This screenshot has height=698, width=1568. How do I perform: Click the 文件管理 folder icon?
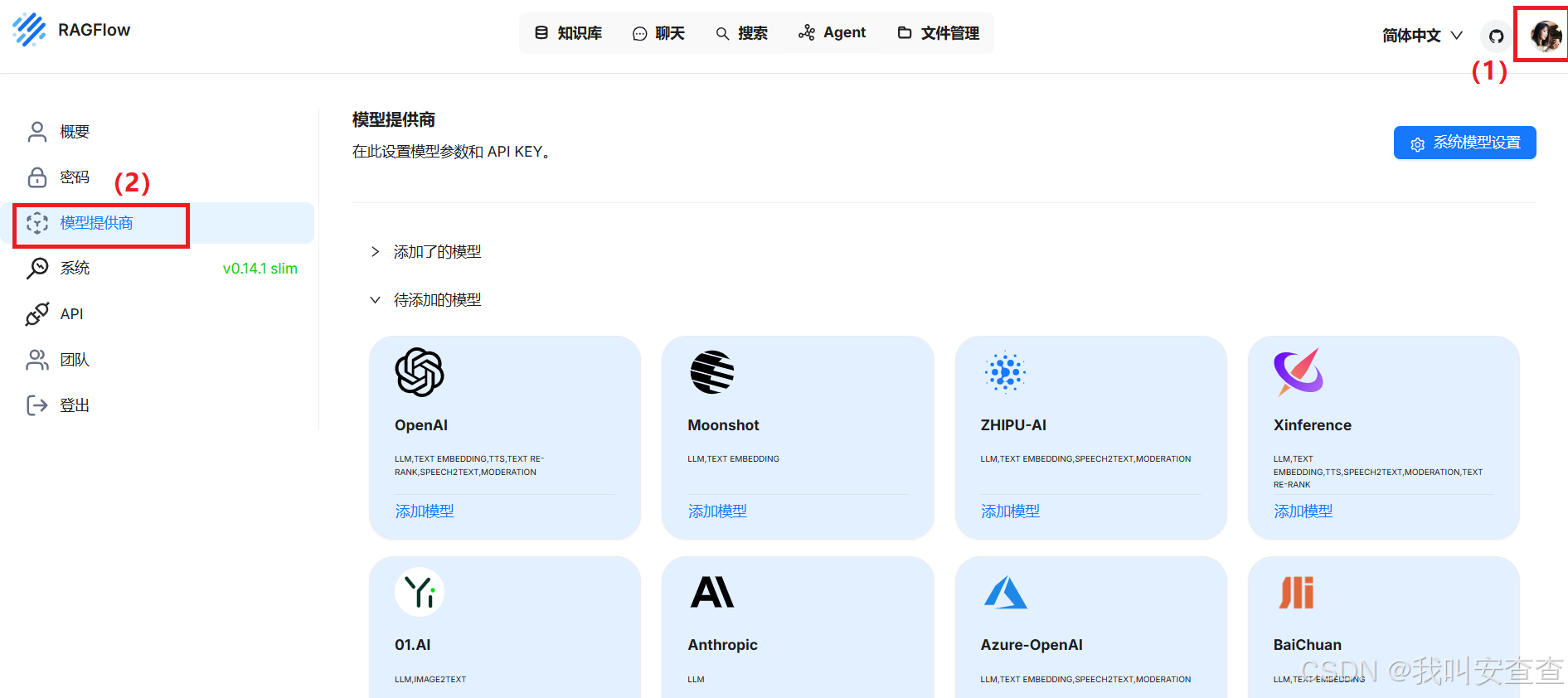(x=905, y=32)
